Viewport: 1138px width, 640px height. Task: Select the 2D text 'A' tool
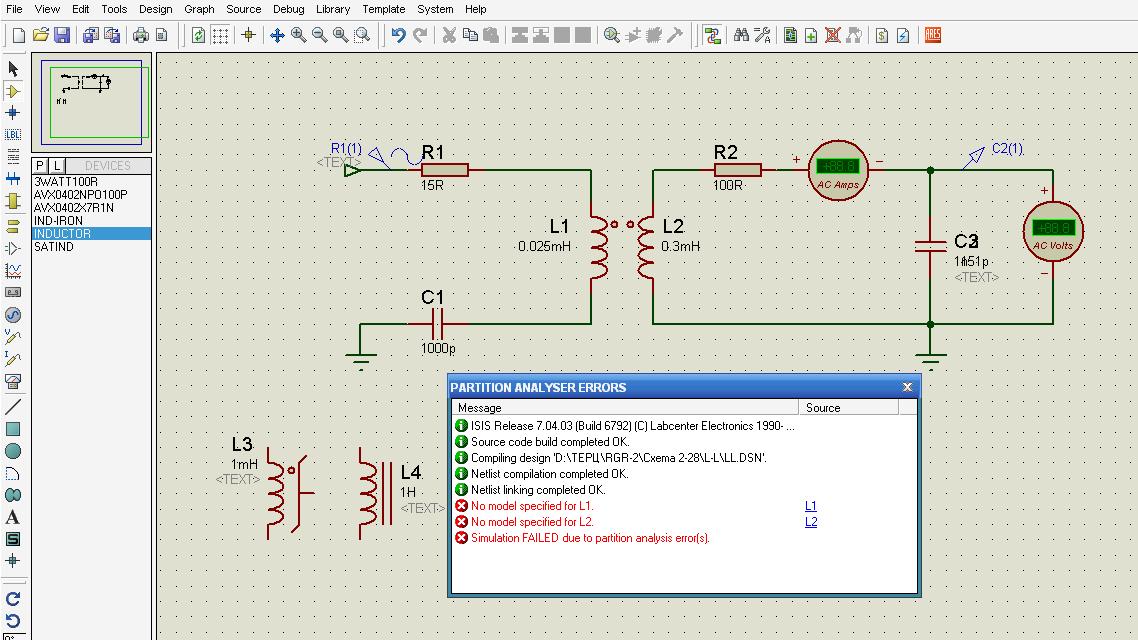coord(13,517)
